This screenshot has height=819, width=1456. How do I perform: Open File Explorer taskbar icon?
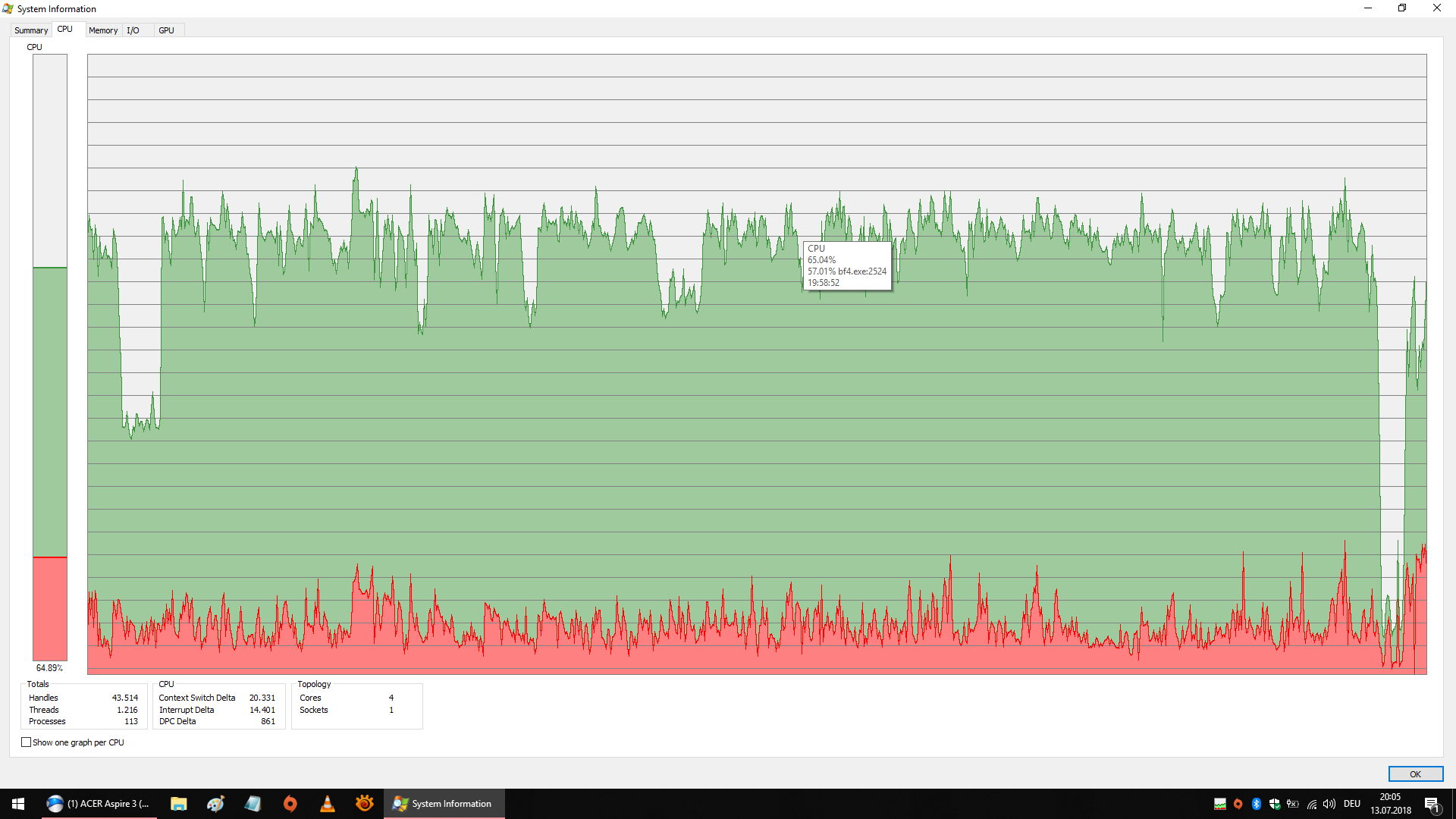click(179, 803)
